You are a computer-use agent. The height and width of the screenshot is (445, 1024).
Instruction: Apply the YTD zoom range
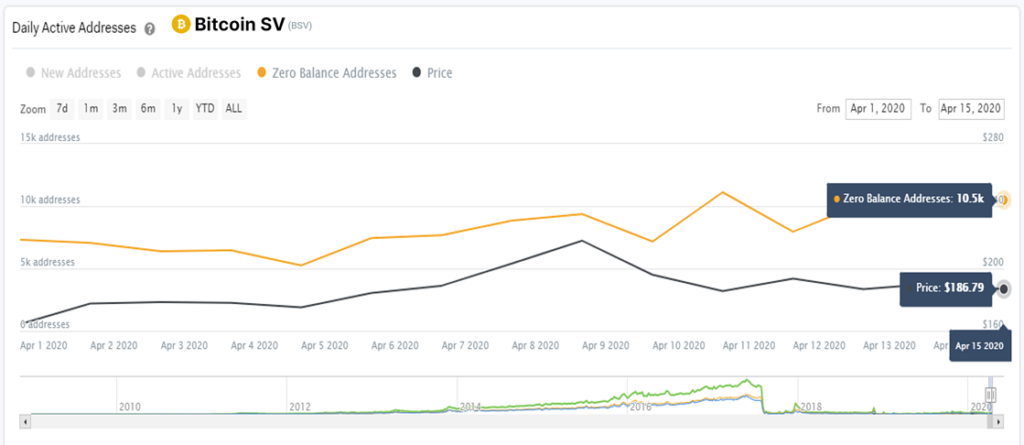tap(205, 109)
